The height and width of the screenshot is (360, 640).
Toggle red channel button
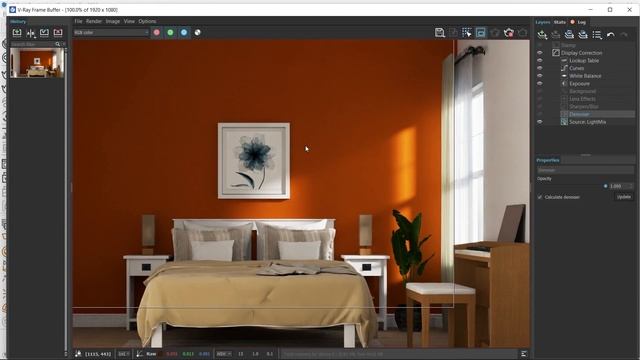pos(157,33)
